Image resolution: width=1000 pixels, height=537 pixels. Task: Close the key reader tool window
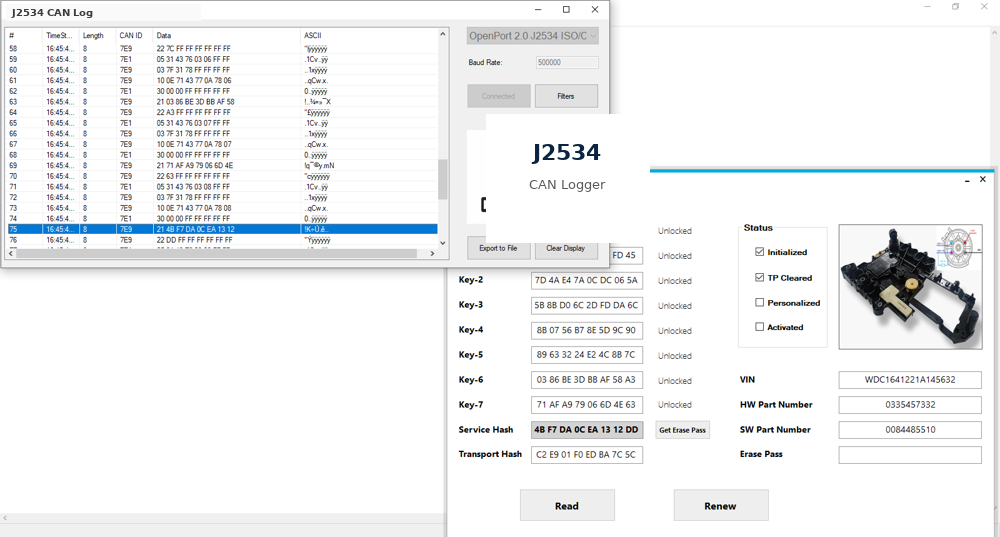click(x=983, y=180)
